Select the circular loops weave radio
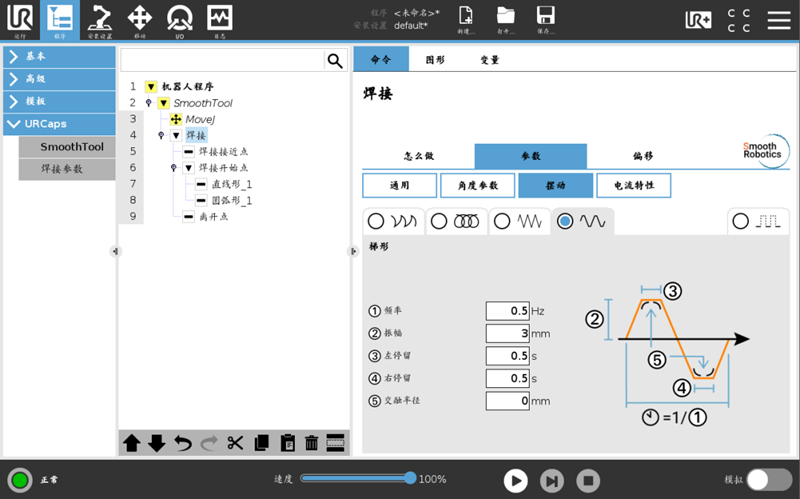 pos(439,221)
